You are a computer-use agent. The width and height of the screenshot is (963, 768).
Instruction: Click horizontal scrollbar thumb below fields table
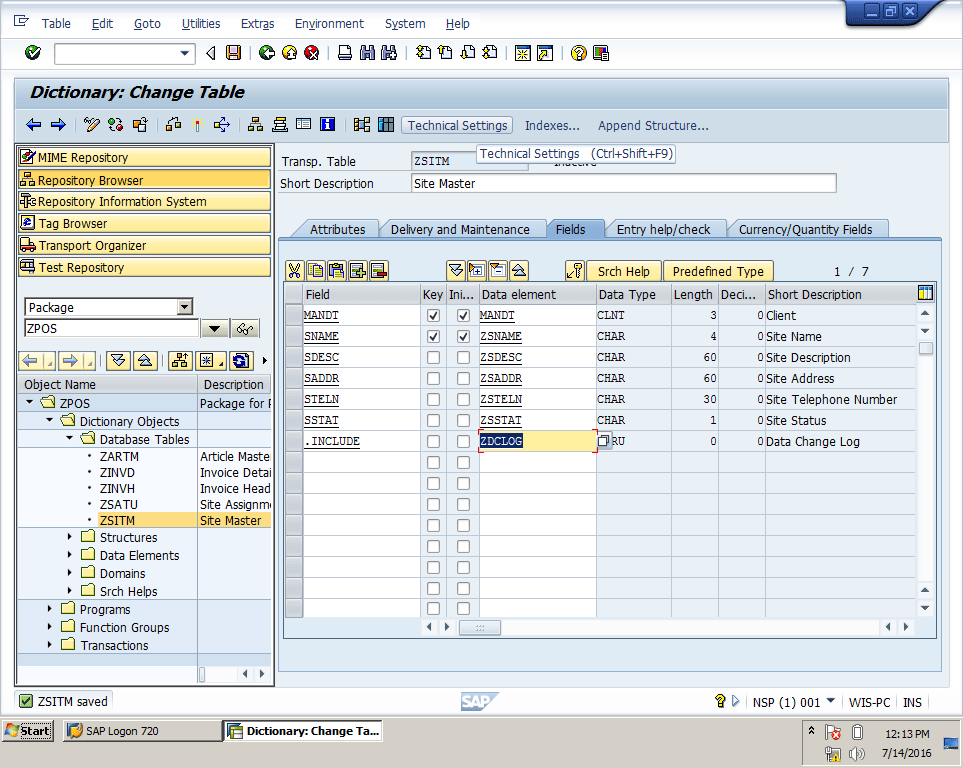pyautogui.click(x=480, y=627)
